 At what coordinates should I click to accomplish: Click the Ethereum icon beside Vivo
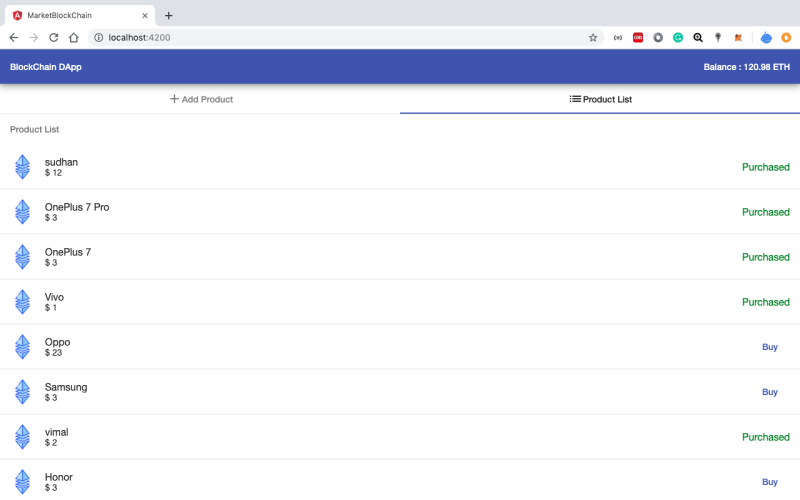[x=22, y=302]
